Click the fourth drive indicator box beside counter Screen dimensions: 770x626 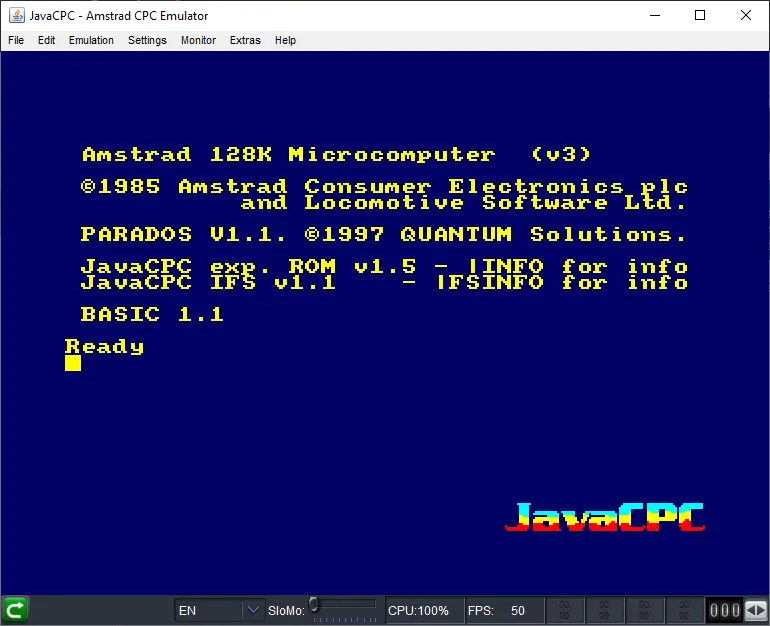pos(684,610)
